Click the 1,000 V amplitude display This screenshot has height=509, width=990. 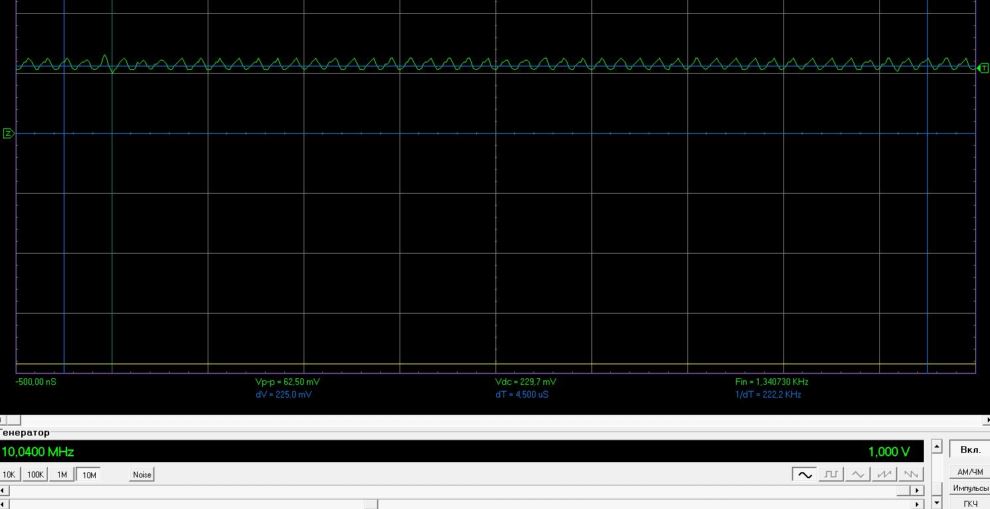click(x=889, y=452)
